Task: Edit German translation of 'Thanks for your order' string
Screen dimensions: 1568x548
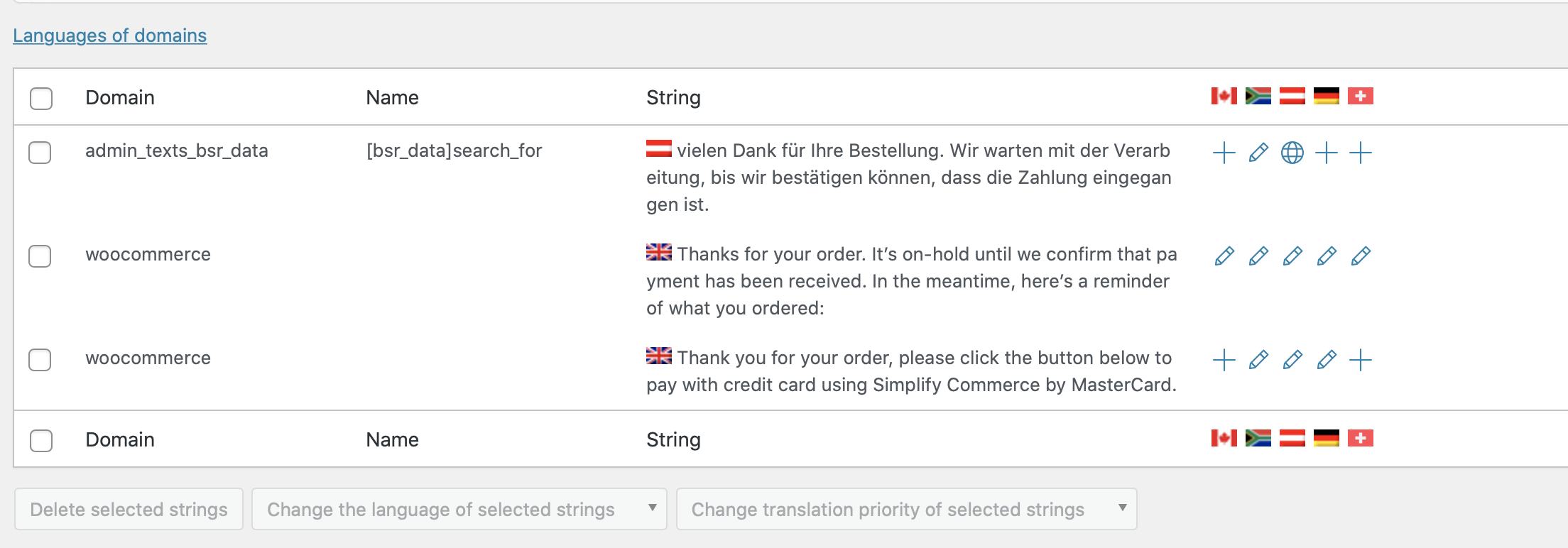Action: (1327, 256)
